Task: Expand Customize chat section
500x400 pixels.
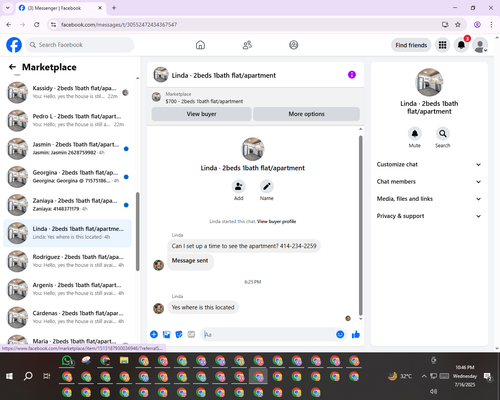Action: (x=429, y=164)
